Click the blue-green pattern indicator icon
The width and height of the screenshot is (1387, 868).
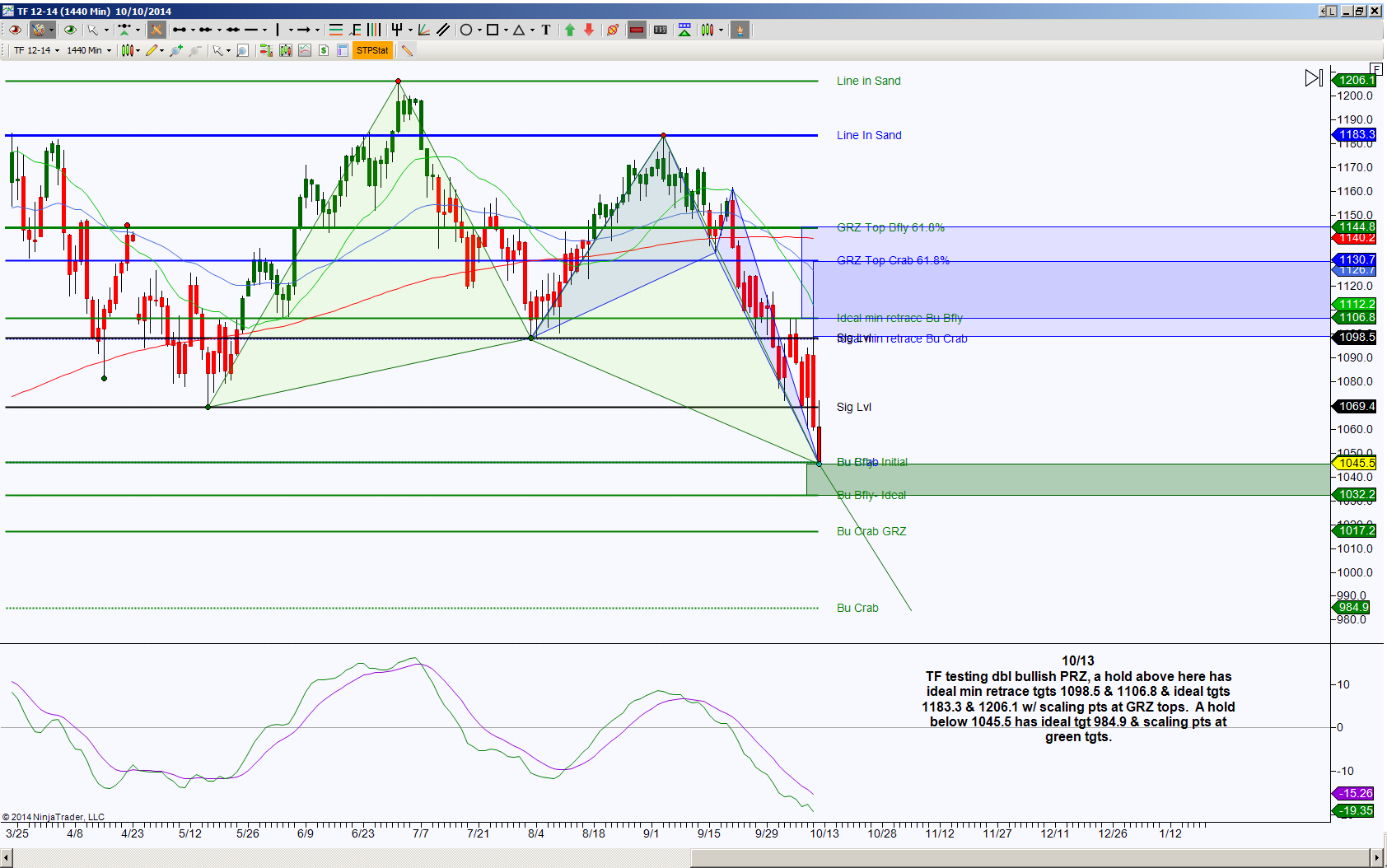(x=684, y=30)
